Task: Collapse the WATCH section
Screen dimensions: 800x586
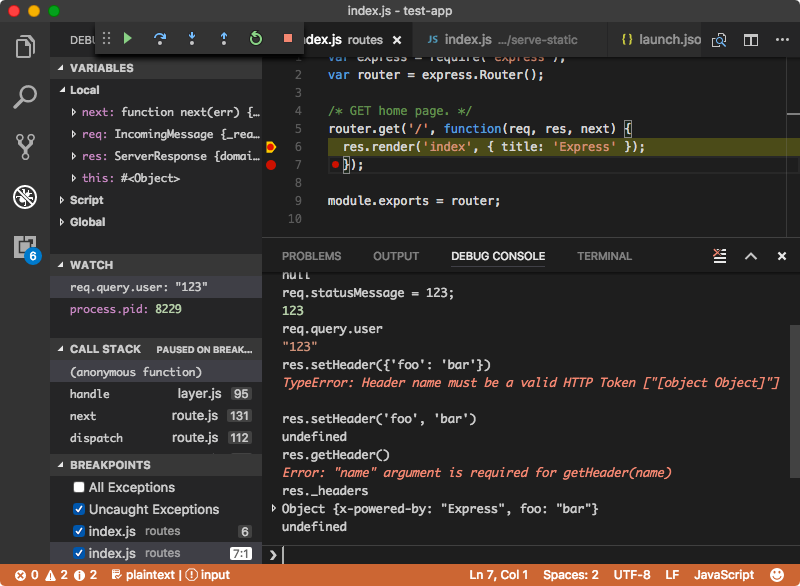Action: (60, 265)
